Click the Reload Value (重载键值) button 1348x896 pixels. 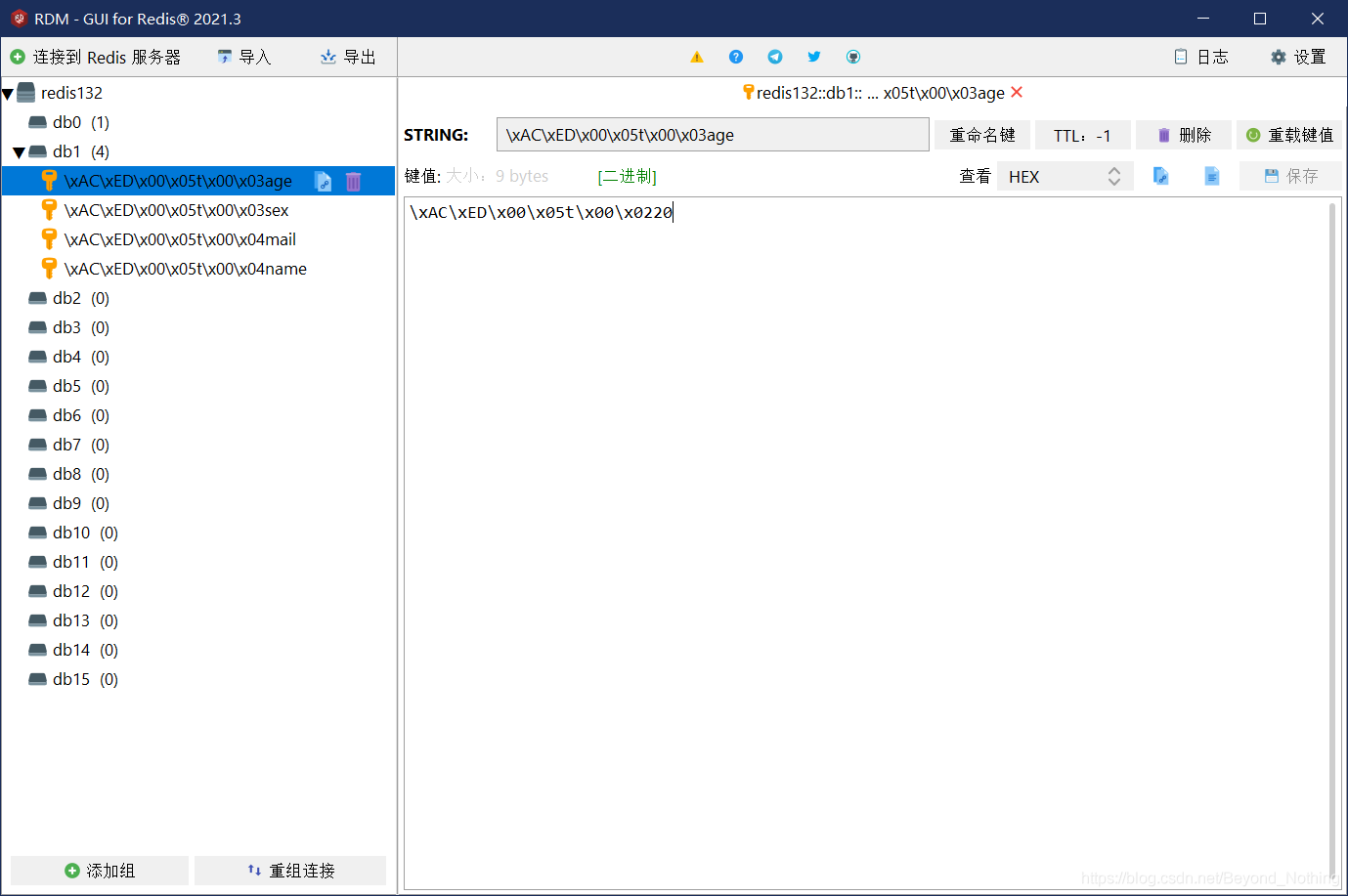tap(1289, 135)
